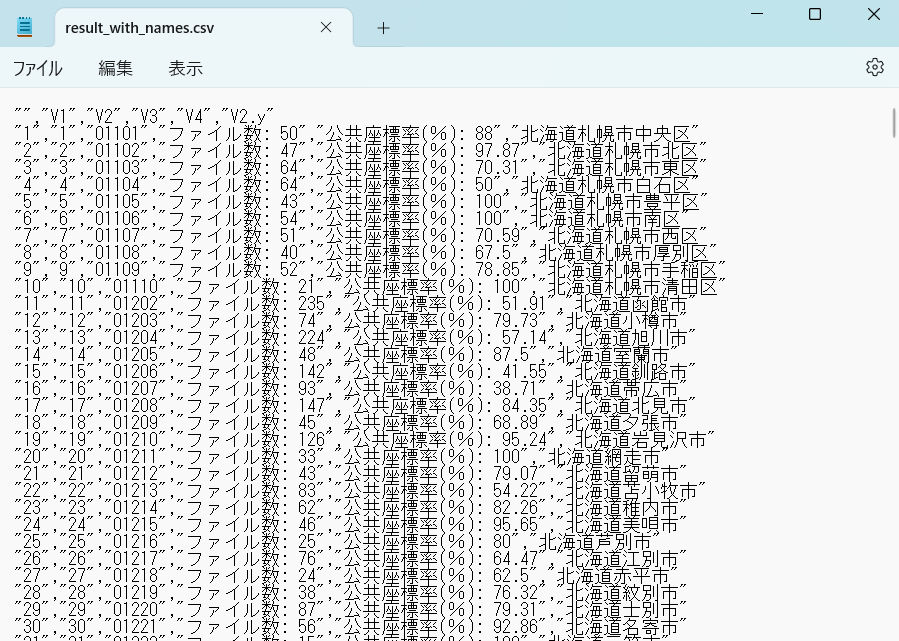Click the text 北海道士別市

click(622, 609)
